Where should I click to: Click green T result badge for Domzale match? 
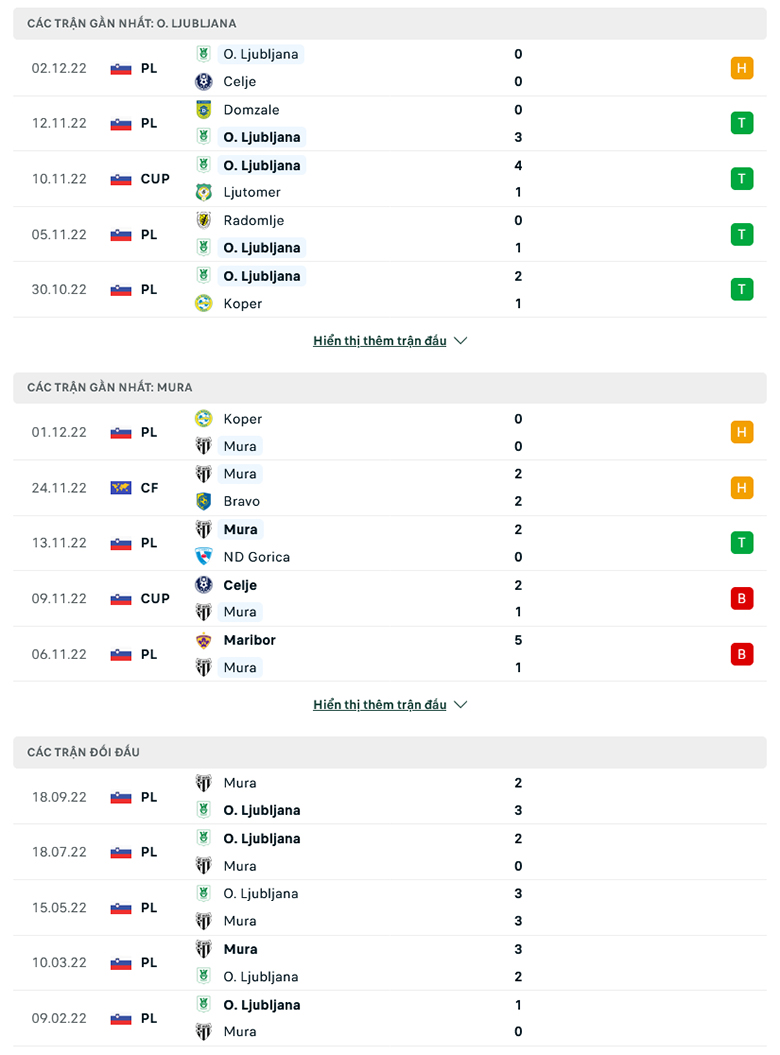[742, 123]
